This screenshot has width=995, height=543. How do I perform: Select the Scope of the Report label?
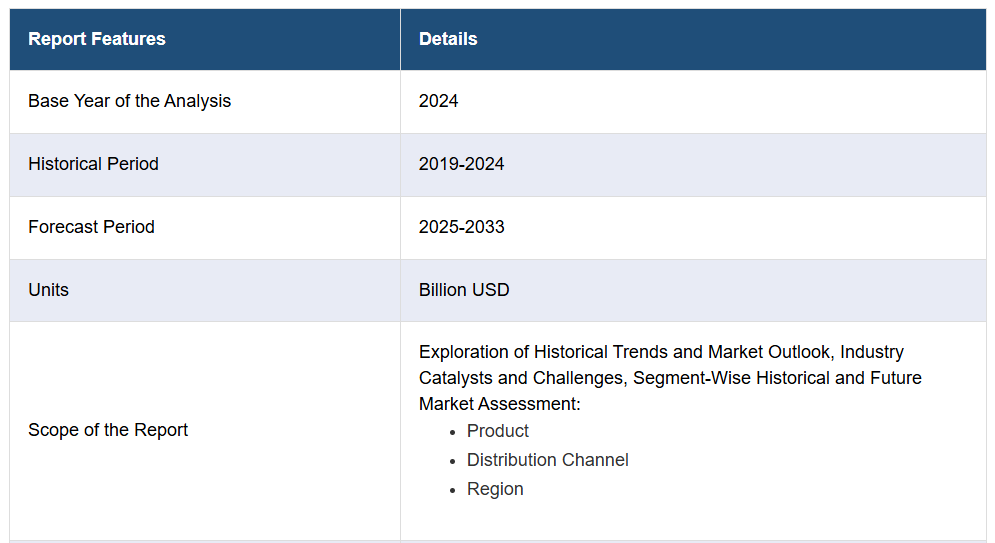point(108,430)
